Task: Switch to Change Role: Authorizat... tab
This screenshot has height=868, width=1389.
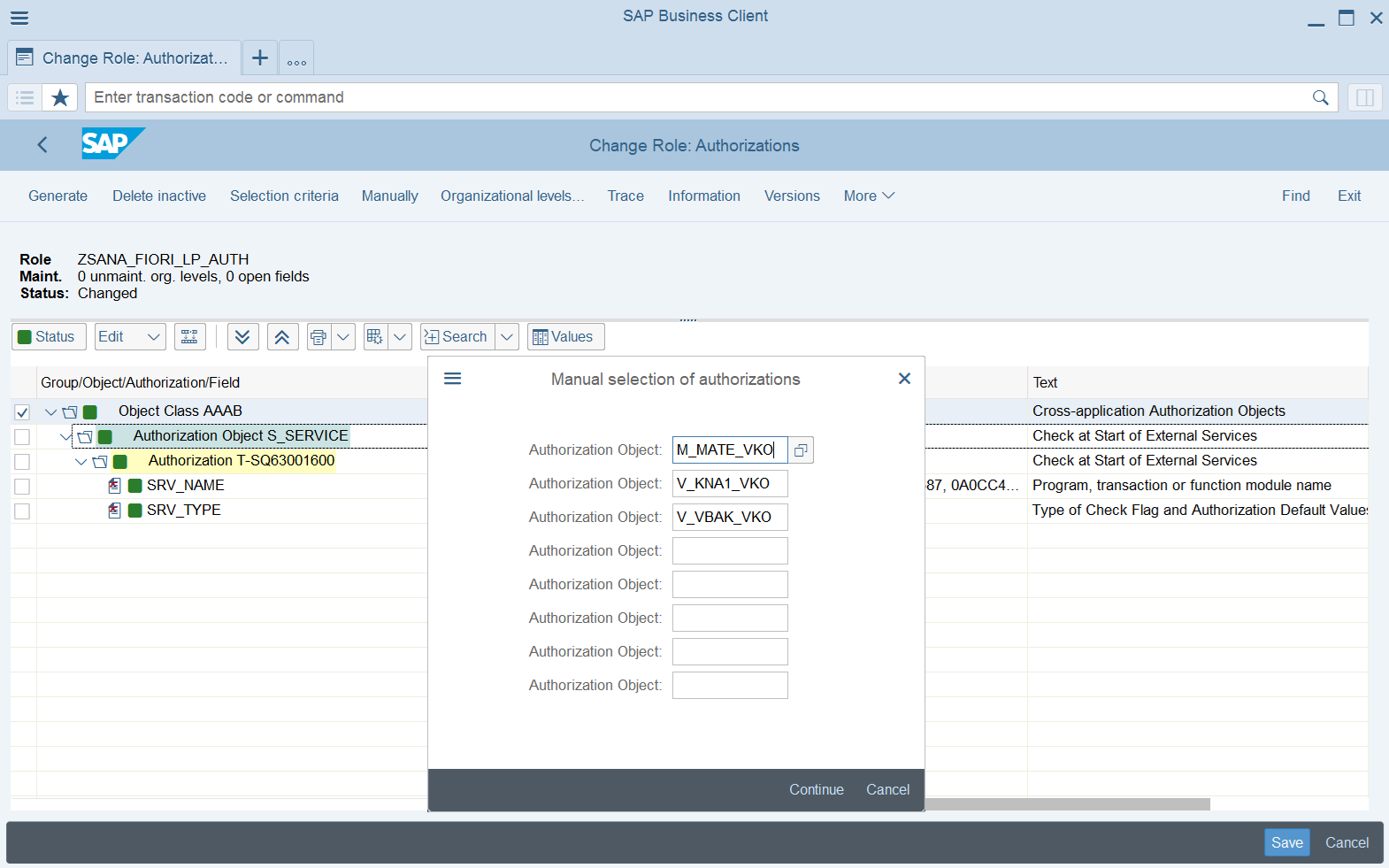Action: [124, 58]
